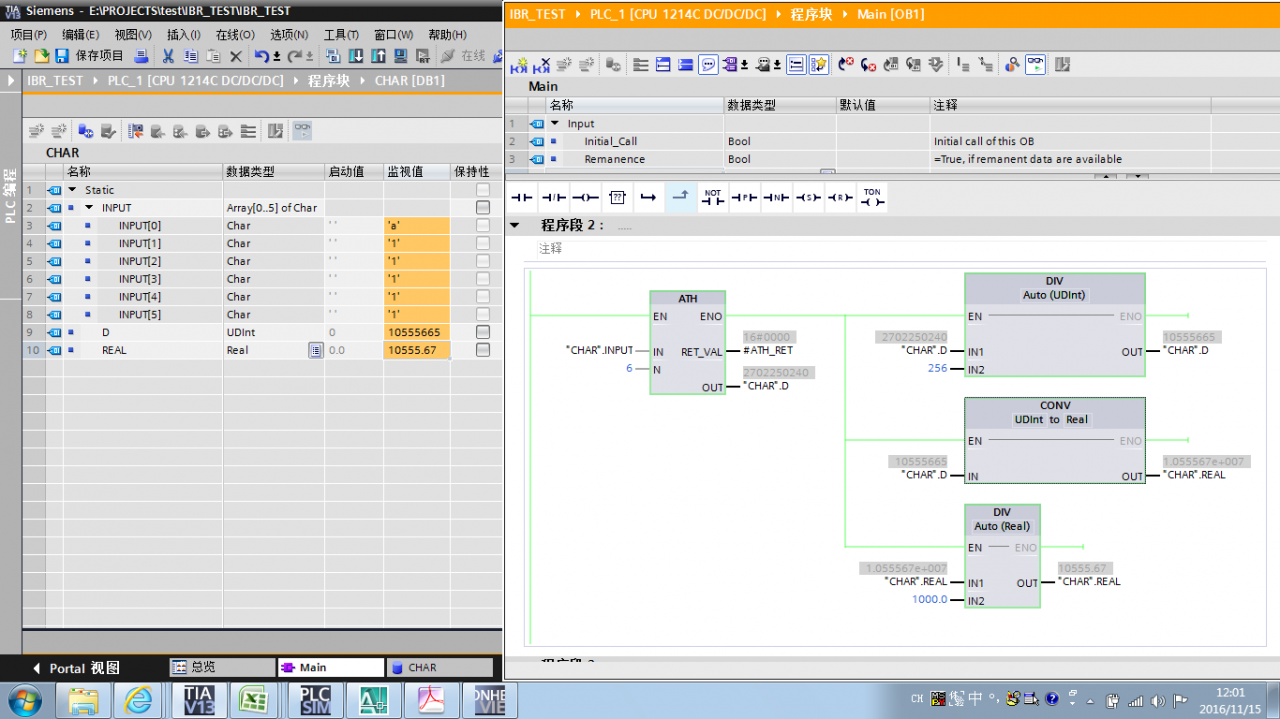This screenshot has height=719, width=1280.
Task: Click the open project icon
Action: 41,56
